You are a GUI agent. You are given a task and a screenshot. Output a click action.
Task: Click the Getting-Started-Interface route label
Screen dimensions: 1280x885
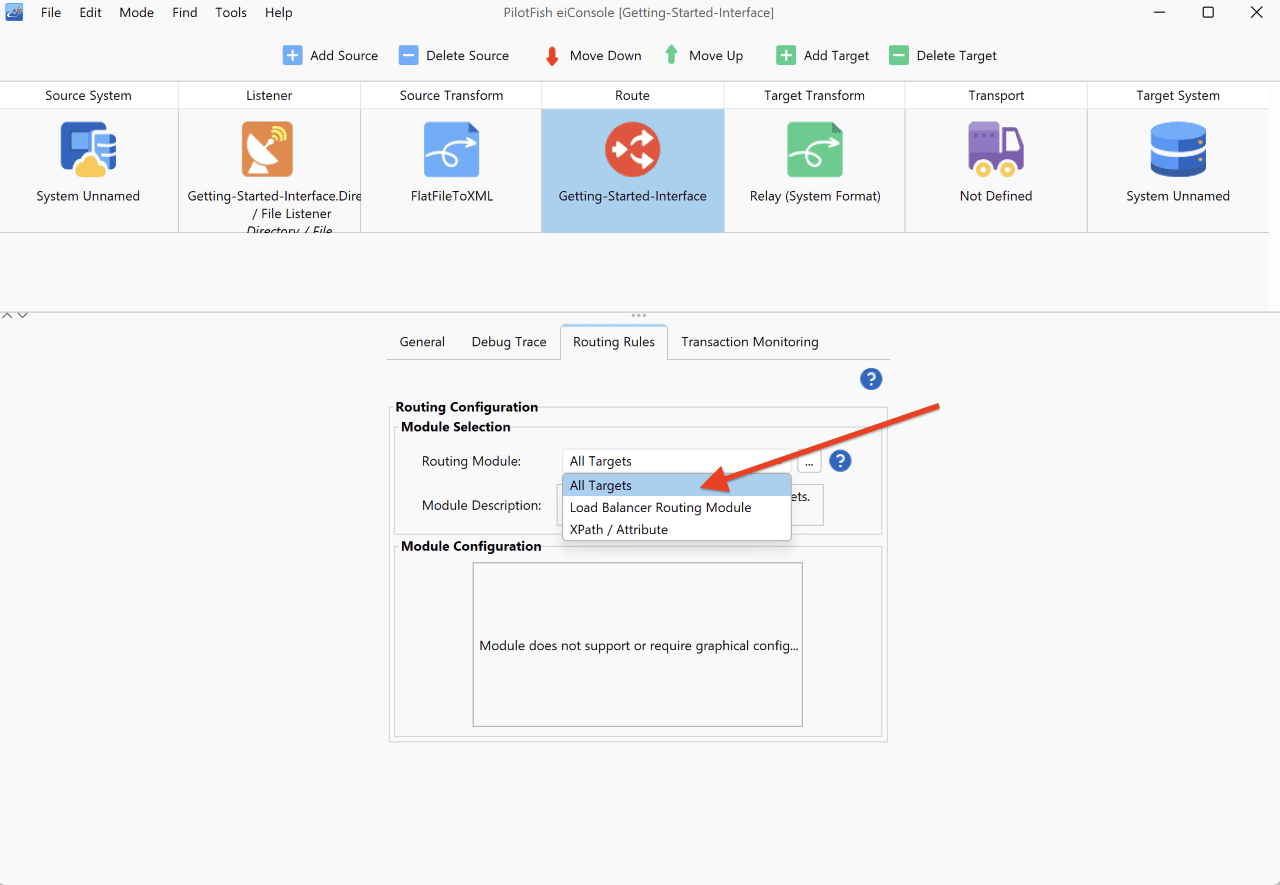click(x=632, y=196)
